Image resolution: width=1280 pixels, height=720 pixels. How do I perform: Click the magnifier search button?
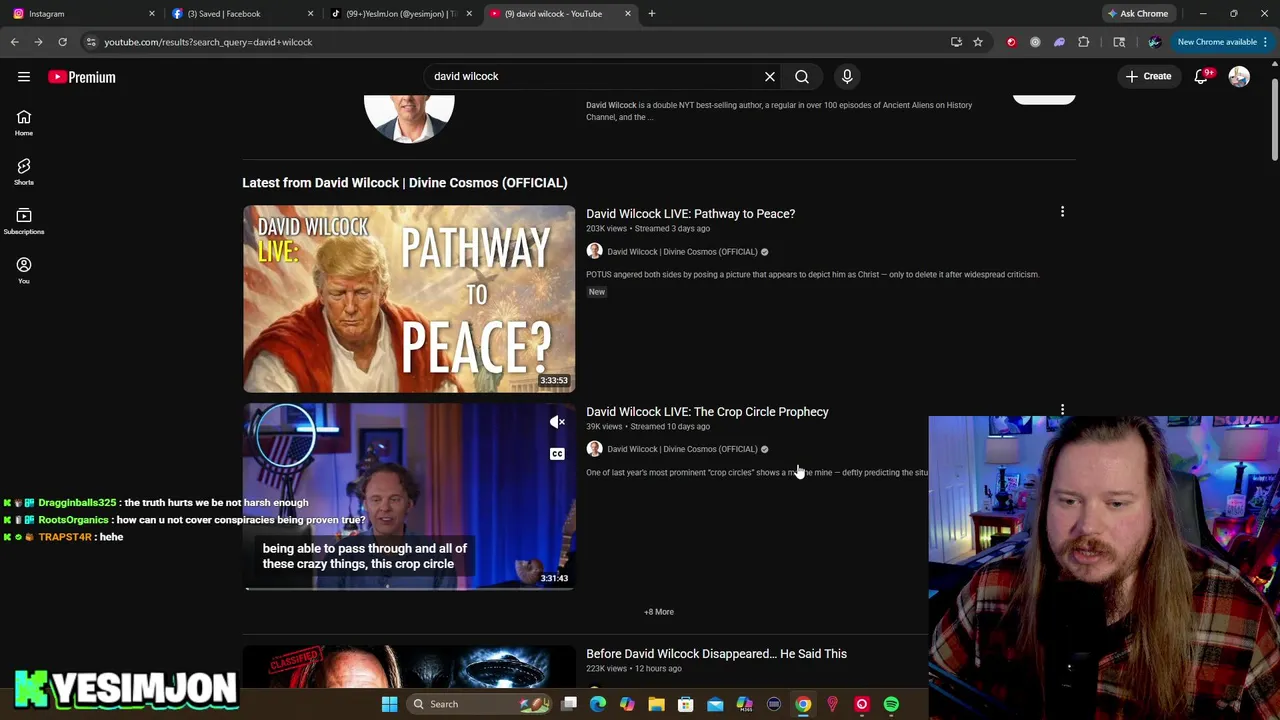(802, 76)
